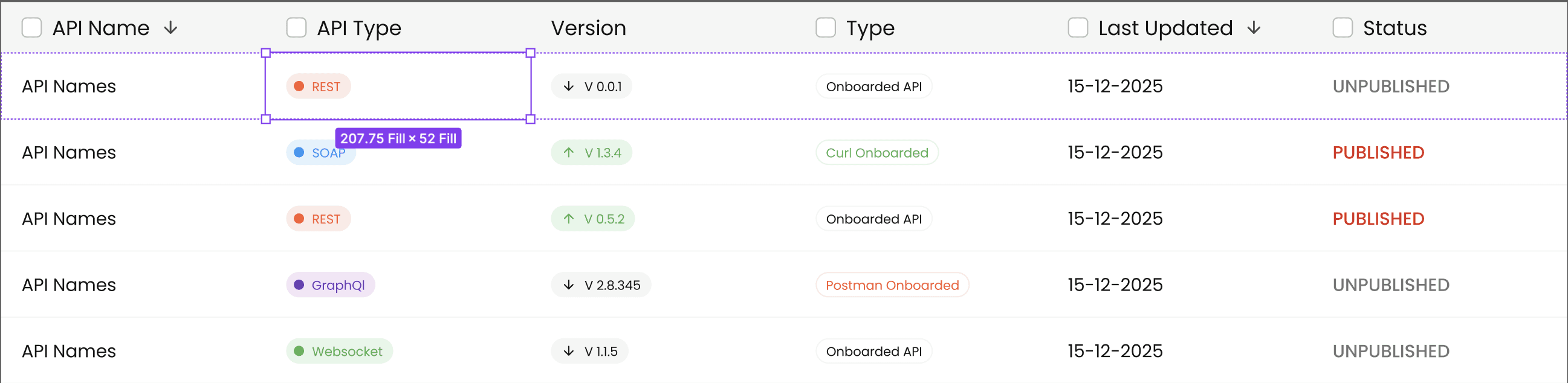Image resolution: width=1568 pixels, height=383 pixels.
Task: Click the Status column header label
Action: pos(1395,28)
